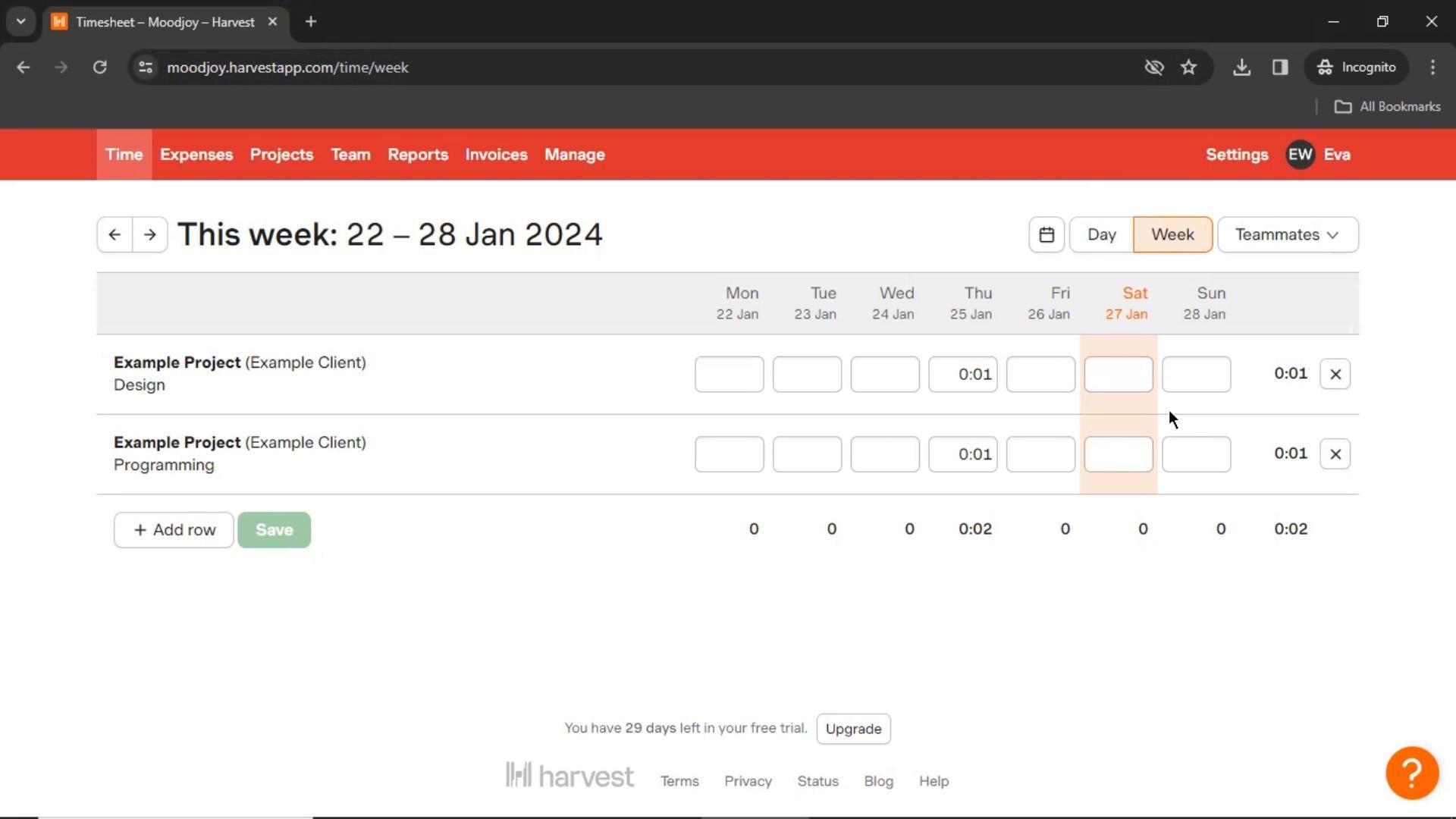Switch to Day view
Viewport: 1456px width, 819px height.
[1101, 235]
